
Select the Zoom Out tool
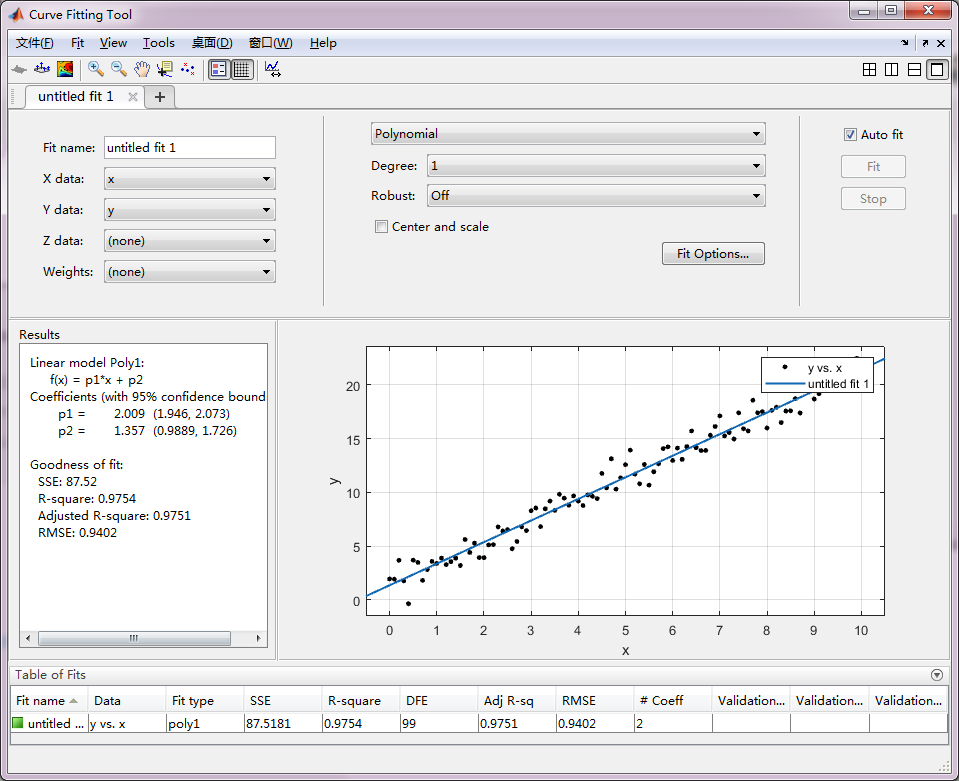click(x=119, y=69)
